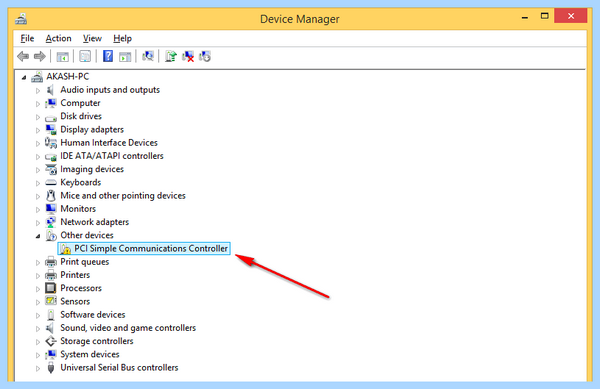Screen dimensions: 600x389
Task: Collapse the Other devices arrow
Action: tap(38, 236)
